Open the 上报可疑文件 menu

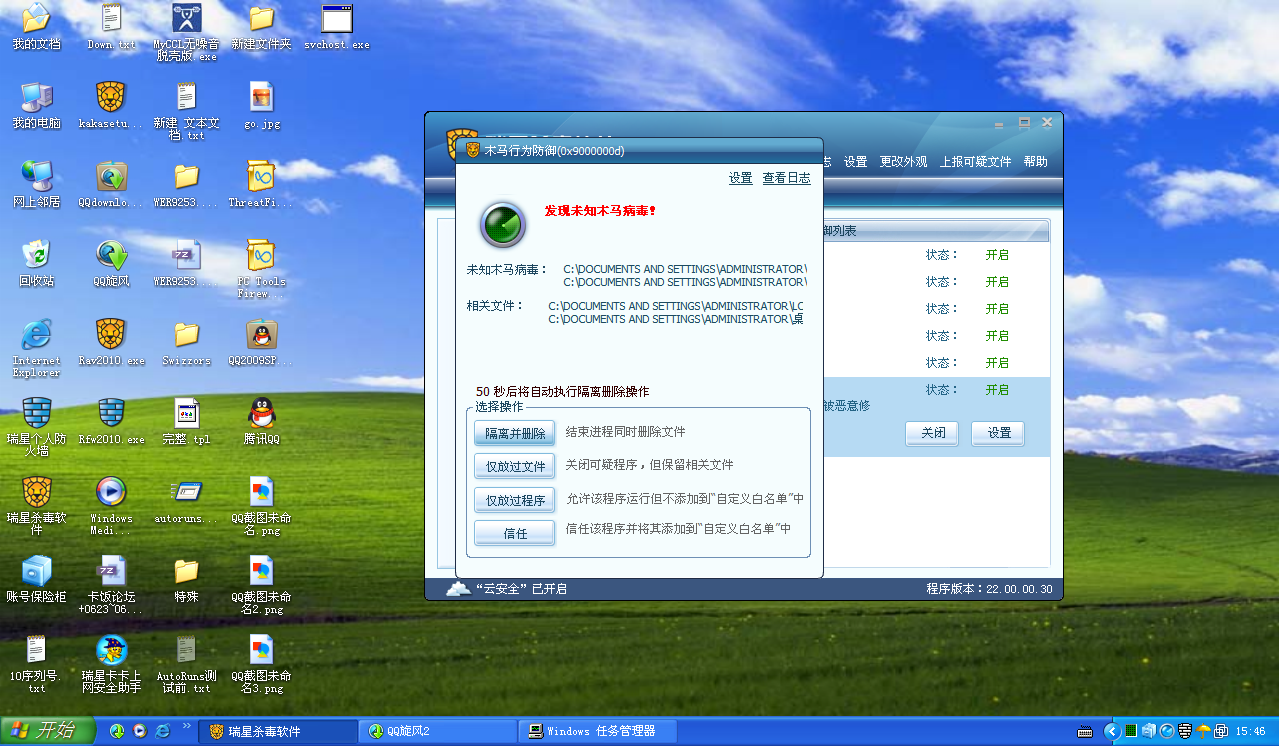click(975, 162)
